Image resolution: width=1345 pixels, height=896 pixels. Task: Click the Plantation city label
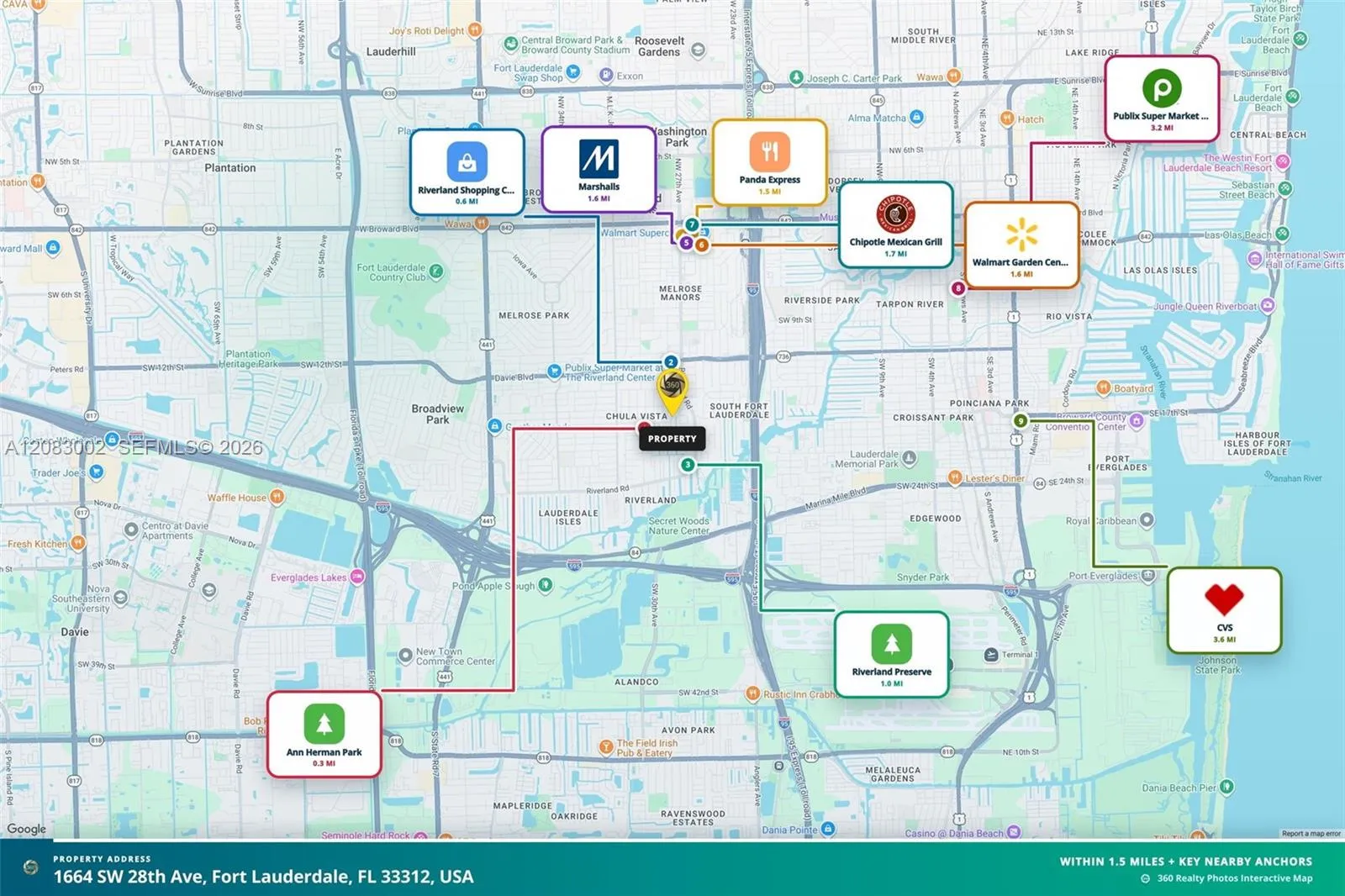(x=229, y=168)
